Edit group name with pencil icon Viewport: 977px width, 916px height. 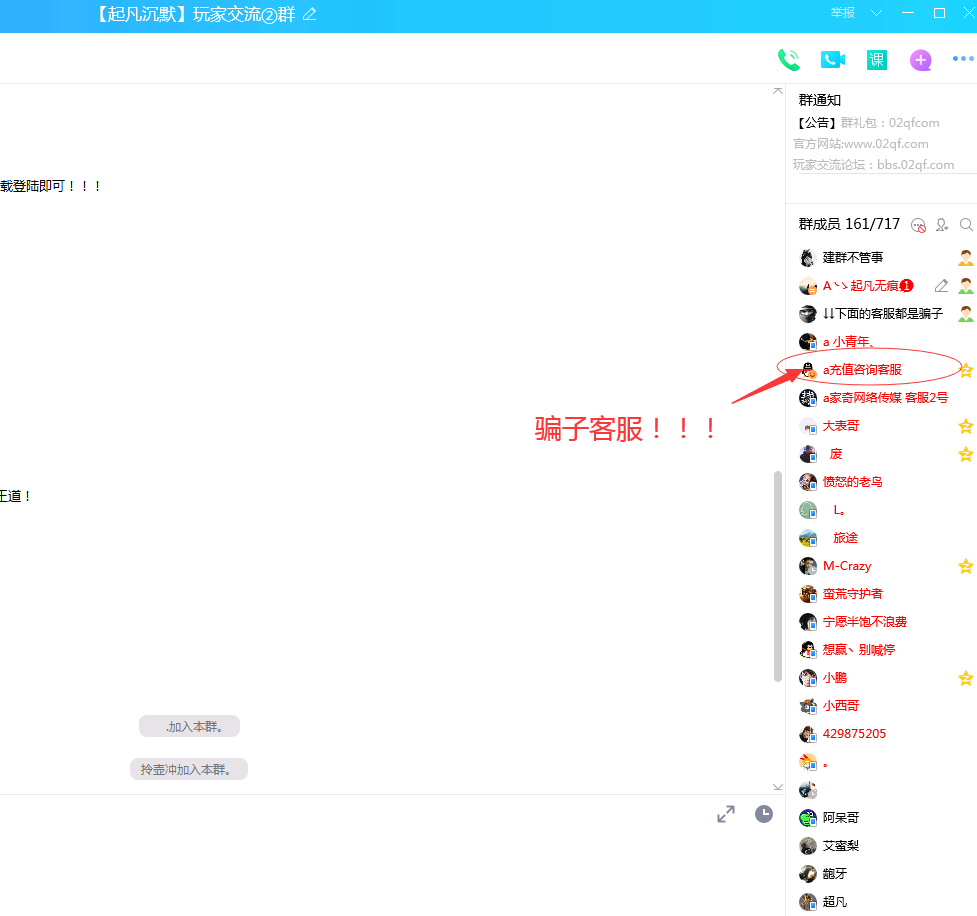pyautogui.click(x=310, y=13)
